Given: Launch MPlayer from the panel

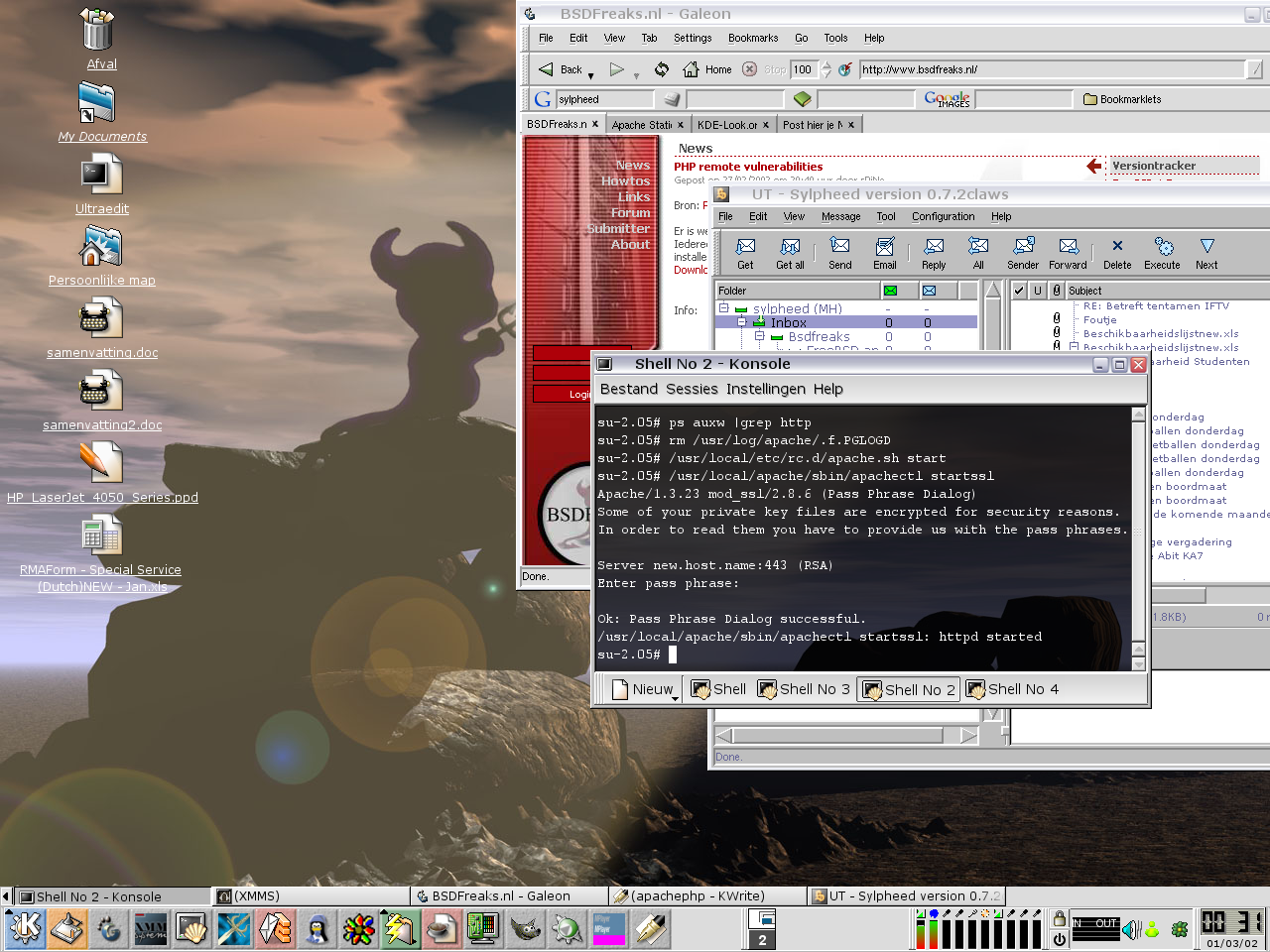Looking at the screenshot, I should click(609, 929).
